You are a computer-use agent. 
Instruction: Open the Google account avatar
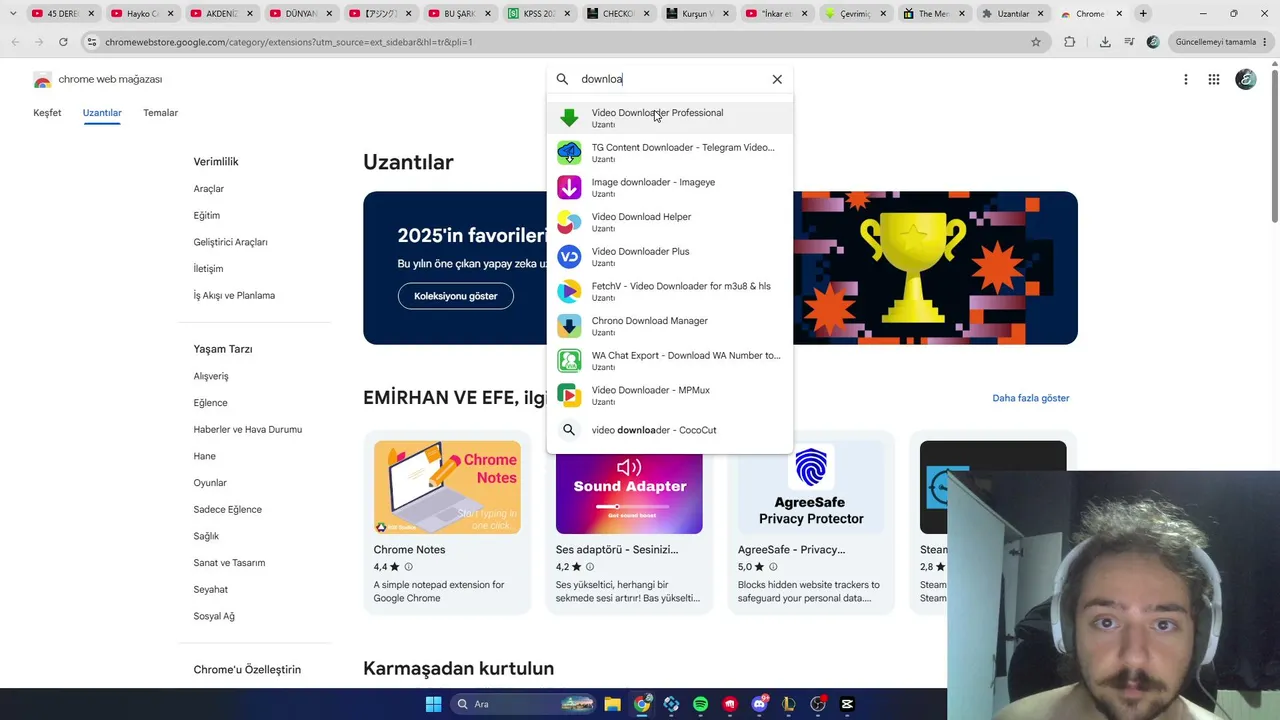[x=1246, y=80]
